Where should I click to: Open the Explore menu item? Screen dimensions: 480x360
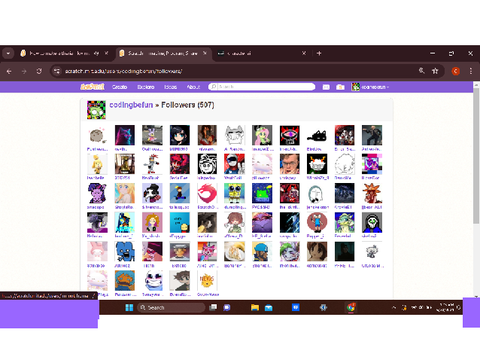(x=146, y=87)
